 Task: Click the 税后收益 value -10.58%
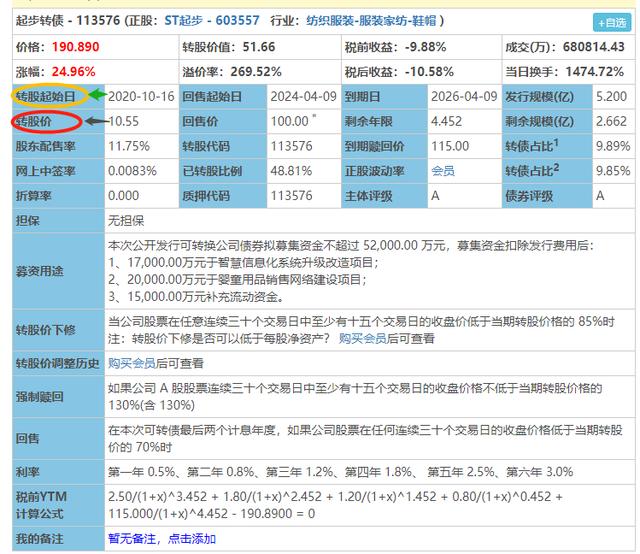click(429, 72)
